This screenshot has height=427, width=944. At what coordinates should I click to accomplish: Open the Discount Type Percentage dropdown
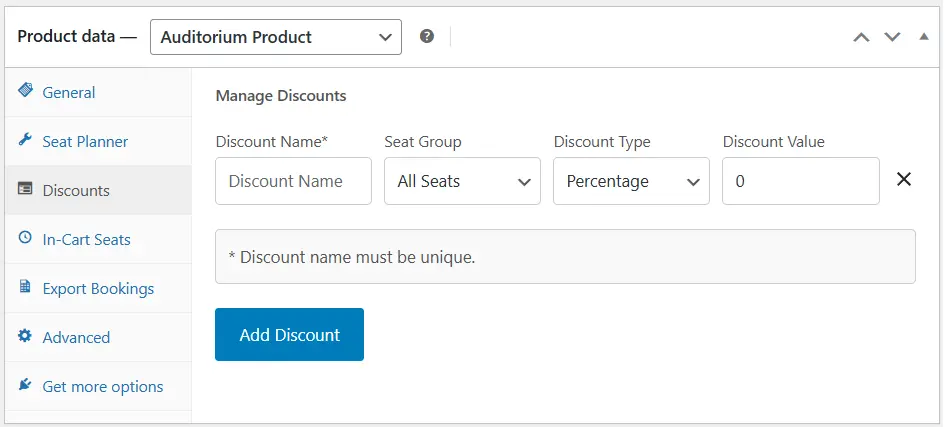click(631, 181)
